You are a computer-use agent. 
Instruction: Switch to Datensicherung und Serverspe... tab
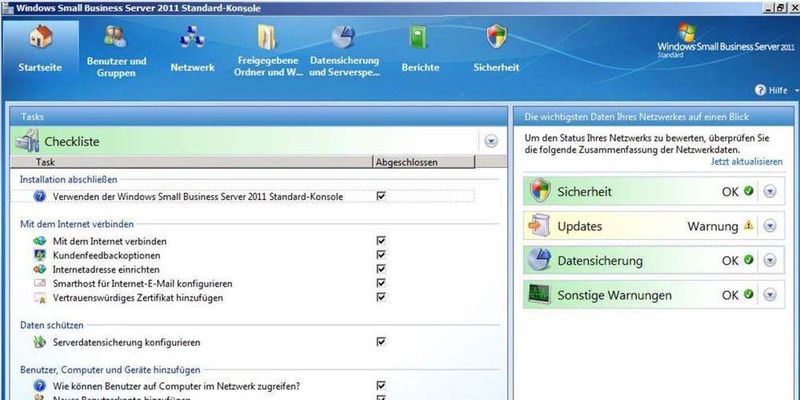pyautogui.click(x=344, y=67)
